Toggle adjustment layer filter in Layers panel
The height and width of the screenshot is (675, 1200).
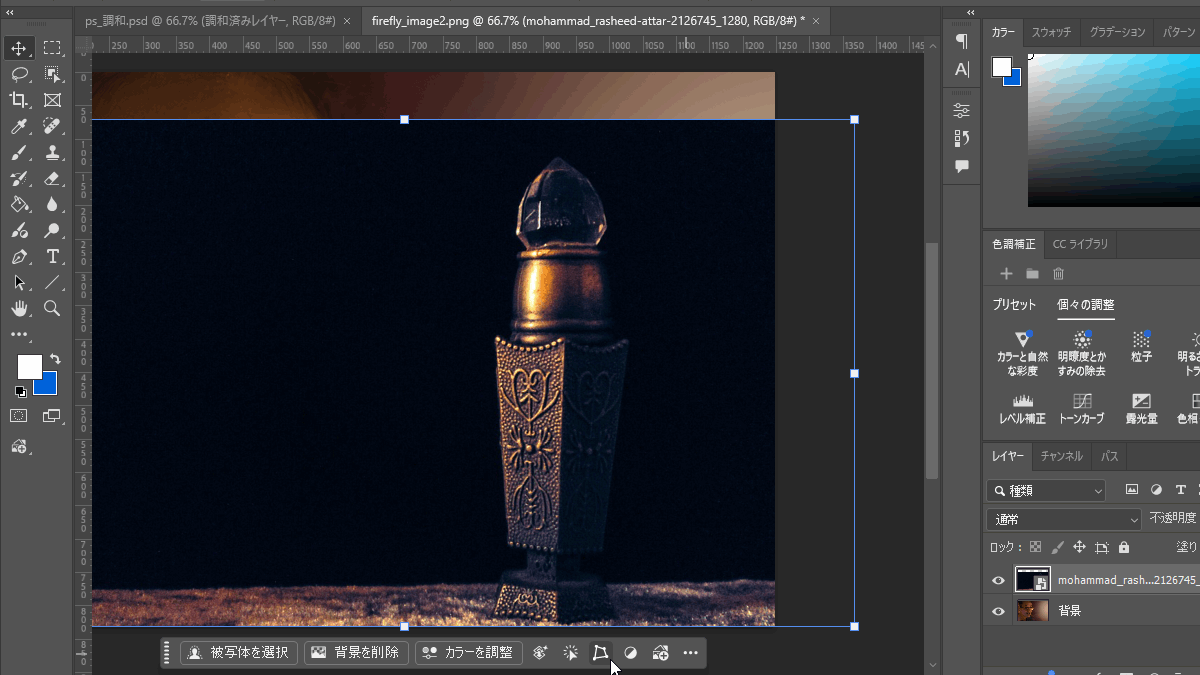[x=1156, y=490]
